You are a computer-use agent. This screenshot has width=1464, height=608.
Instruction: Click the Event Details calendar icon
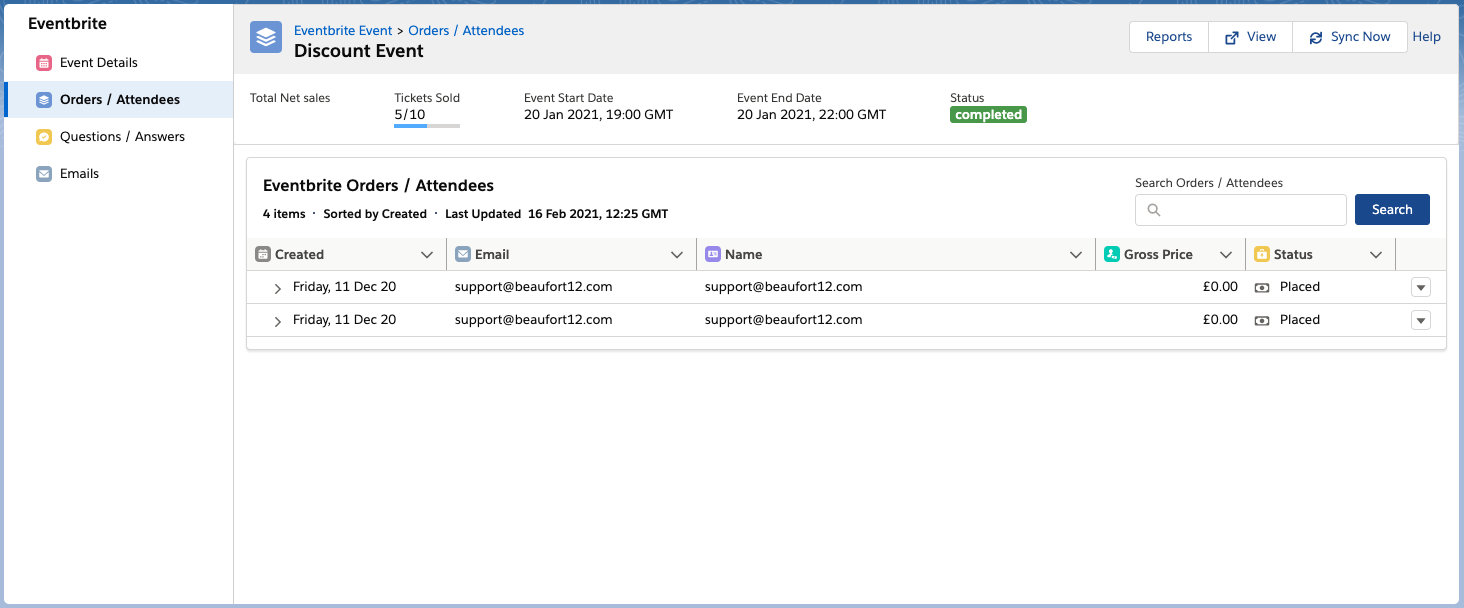(44, 63)
